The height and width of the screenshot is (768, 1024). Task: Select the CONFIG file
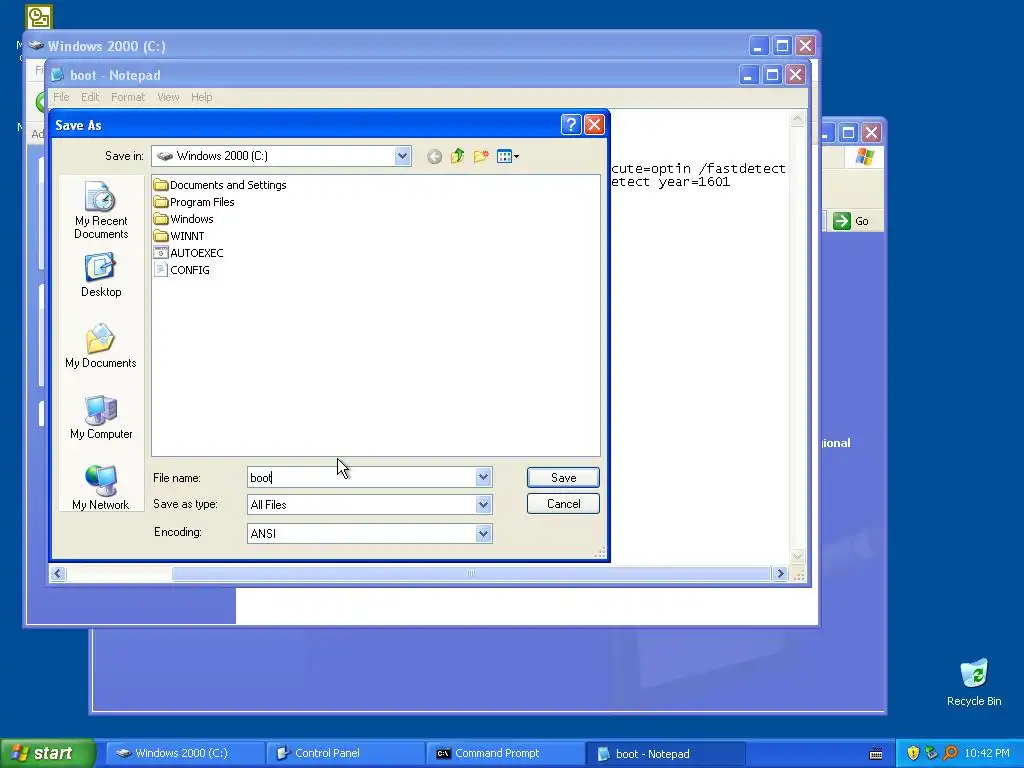click(x=182, y=270)
